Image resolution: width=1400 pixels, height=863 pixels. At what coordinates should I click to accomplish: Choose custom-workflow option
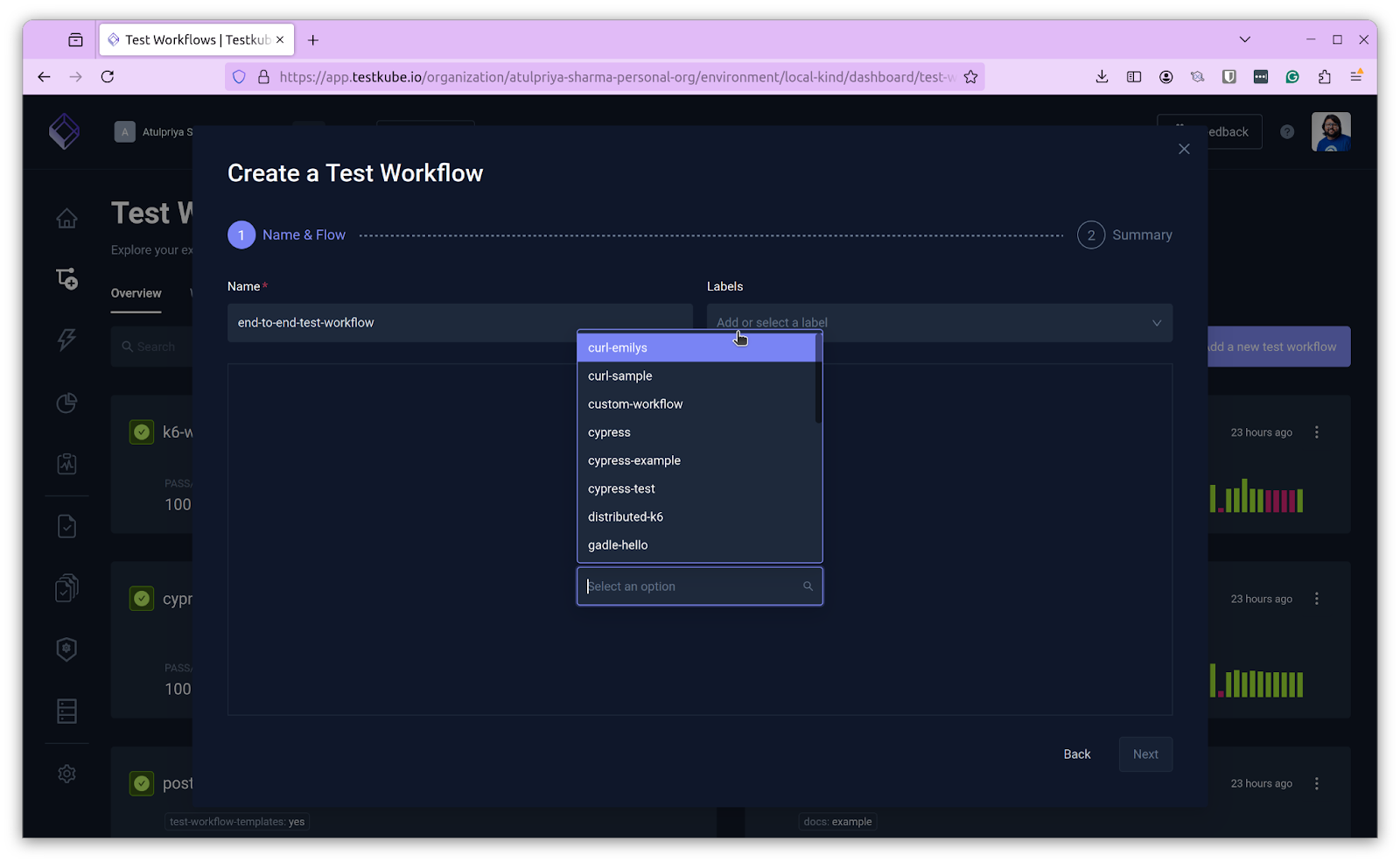coord(696,404)
